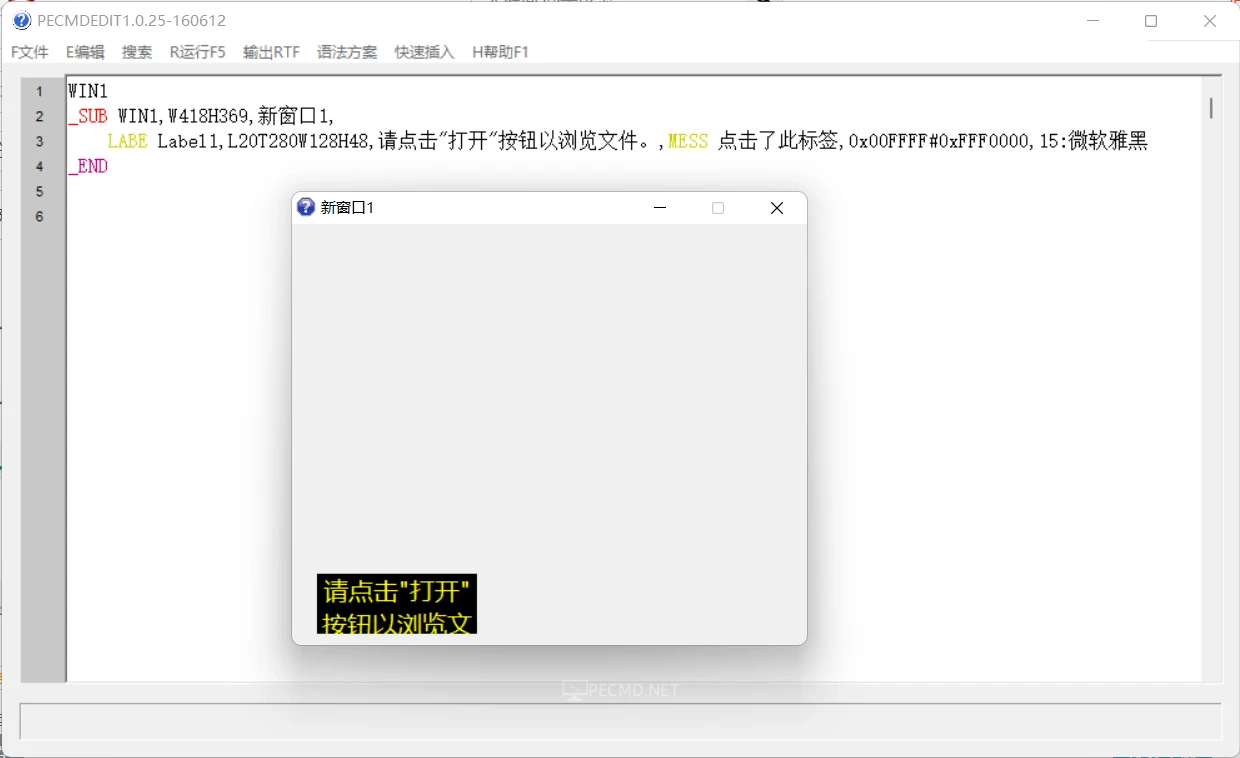Click the 0x00FFFF#0xFFF0000 color value text
This screenshot has height=758, width=1240.
click(939, 141)
